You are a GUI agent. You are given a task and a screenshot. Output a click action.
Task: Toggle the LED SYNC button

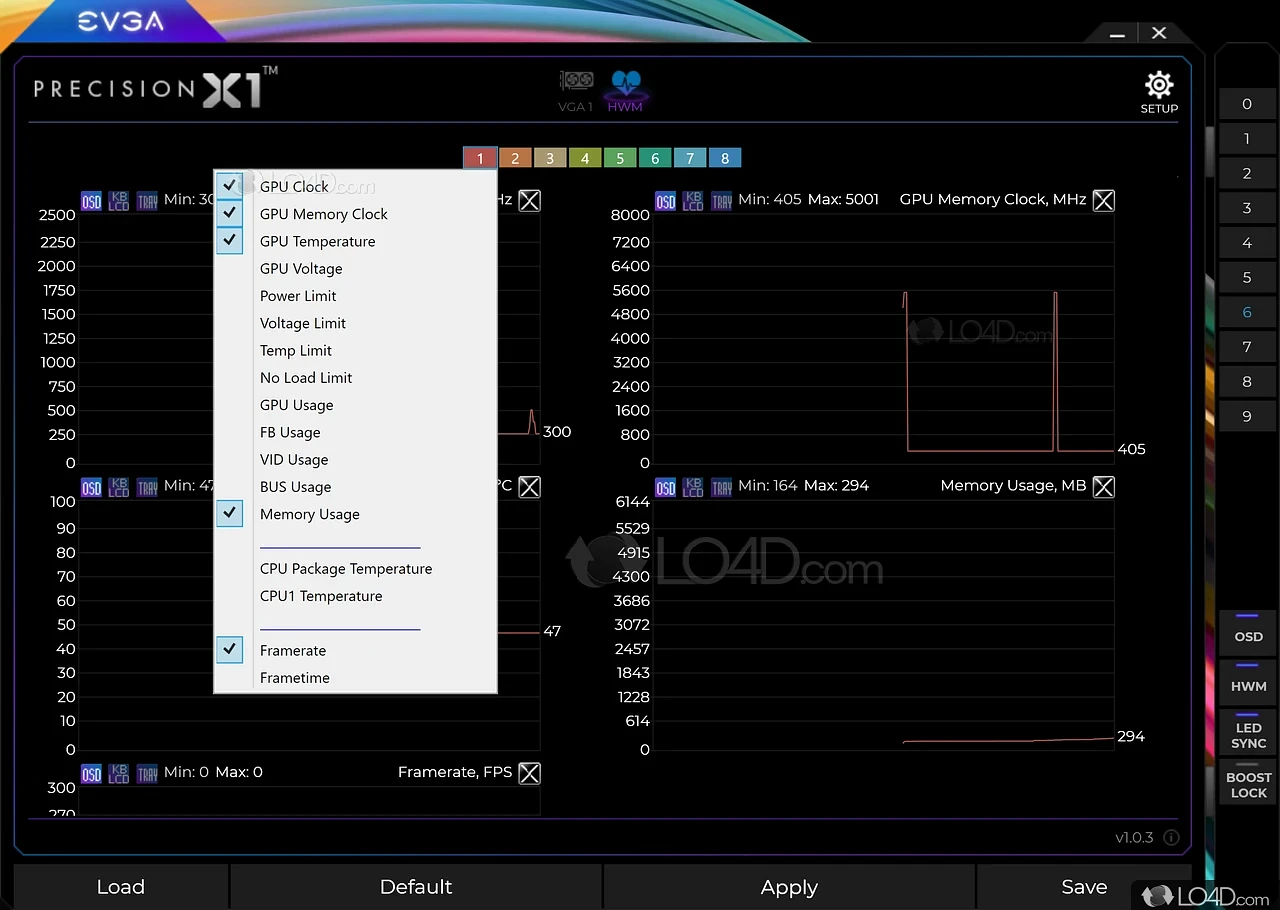1248,732
